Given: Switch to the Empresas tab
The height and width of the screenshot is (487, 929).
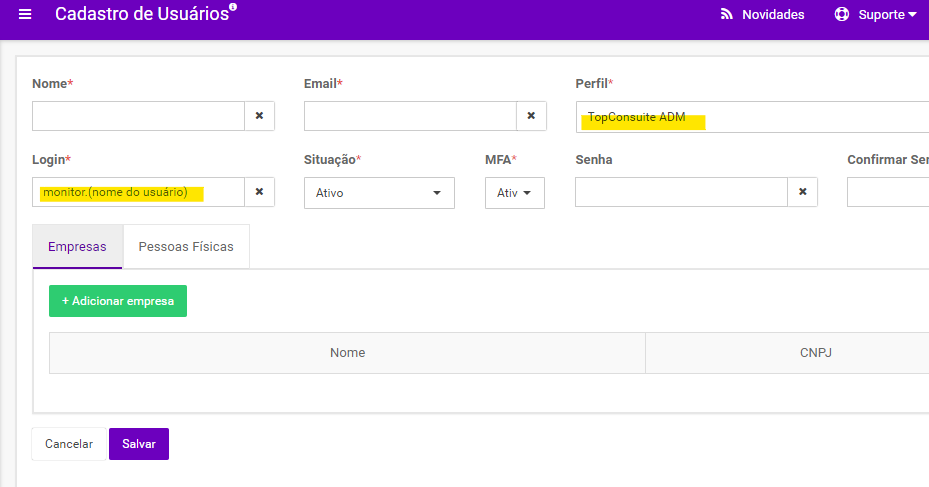Looking at the screenshot, I should [77, 246].
